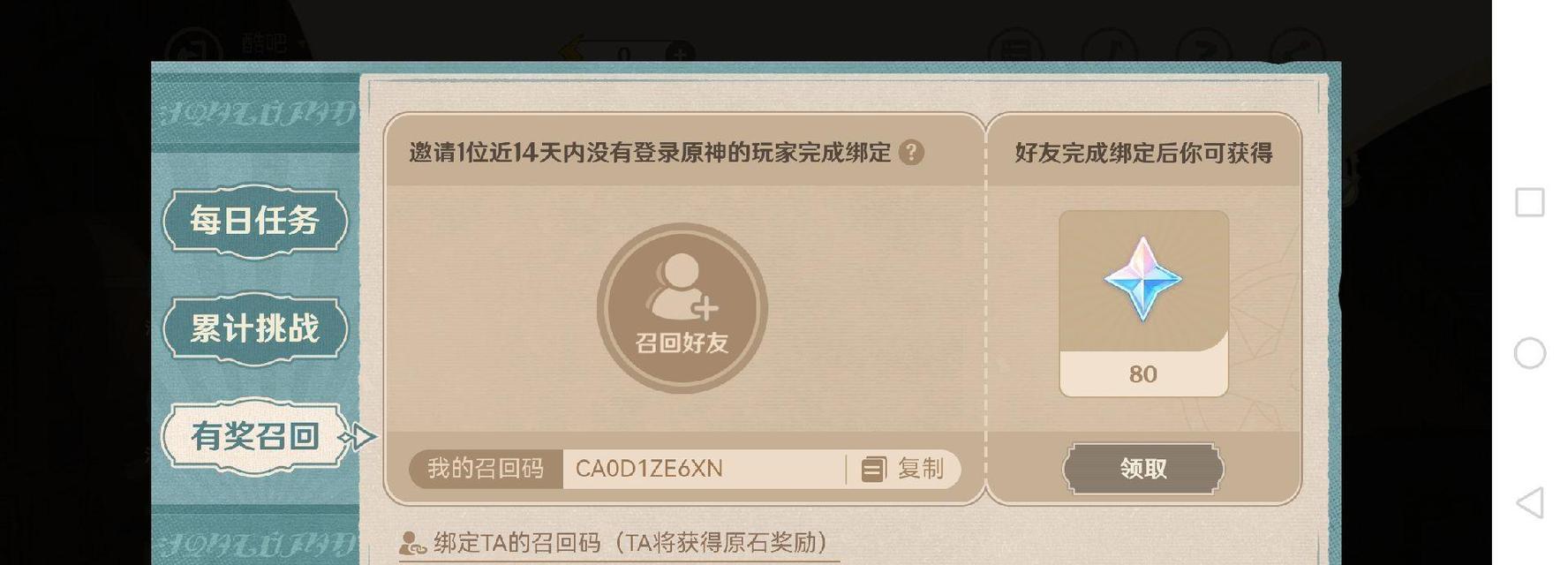Switch to 每日任务 tab
Screen dimensions: 1568x565
point(255,221)
